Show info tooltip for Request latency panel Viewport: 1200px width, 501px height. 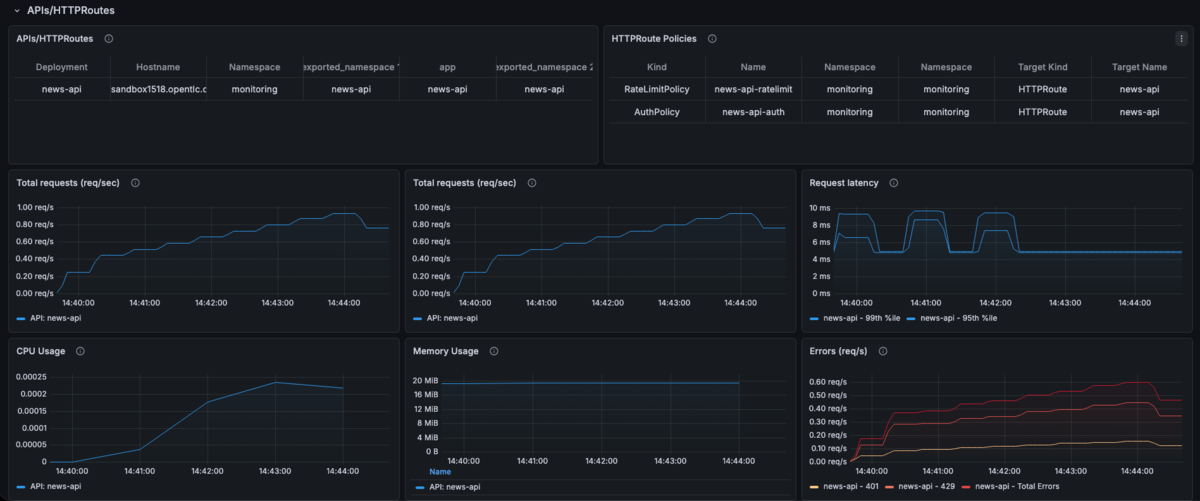point(893,183)
